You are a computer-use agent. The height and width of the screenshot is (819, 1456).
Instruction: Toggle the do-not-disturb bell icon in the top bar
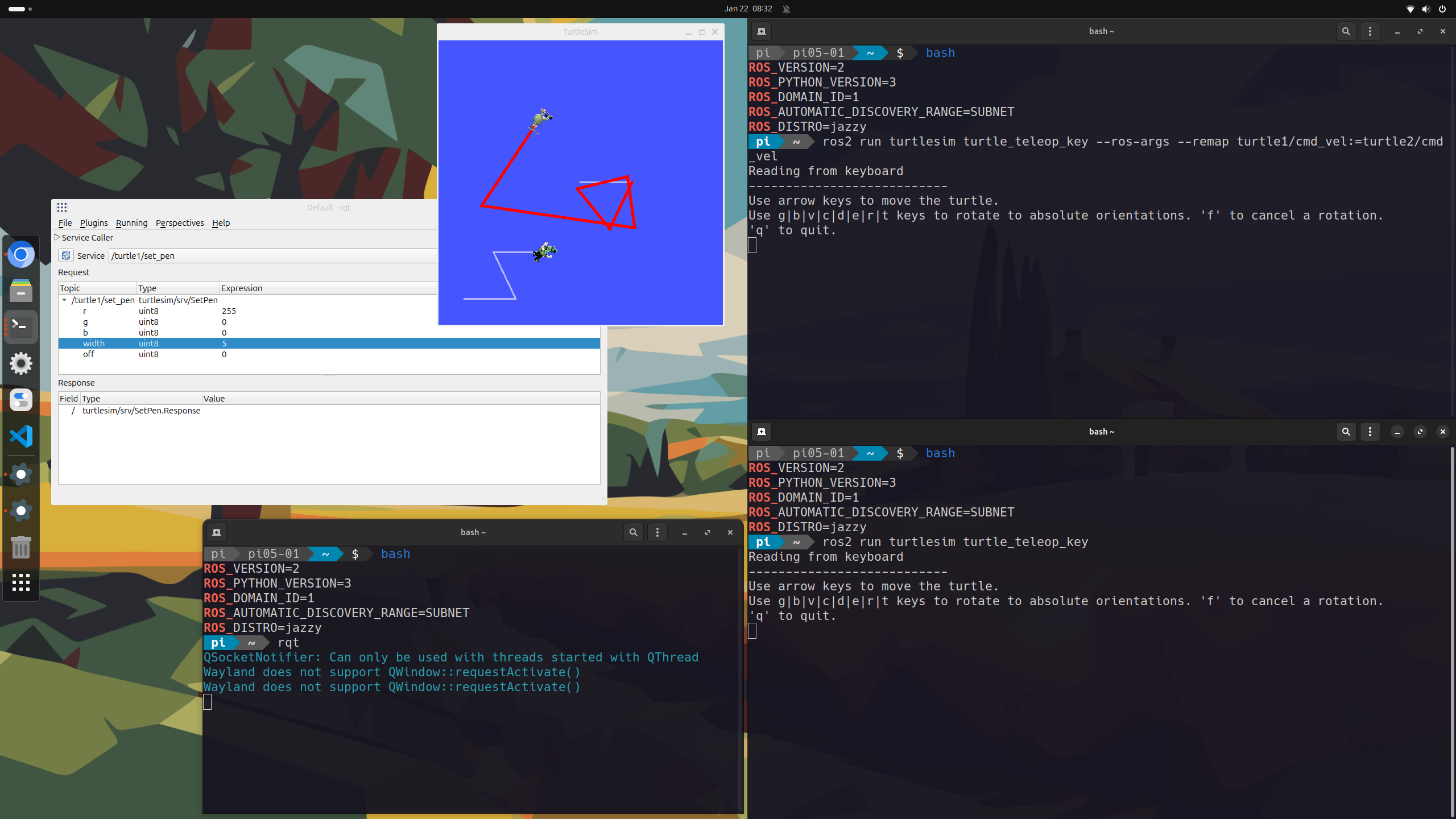click(x=786, y=9)
